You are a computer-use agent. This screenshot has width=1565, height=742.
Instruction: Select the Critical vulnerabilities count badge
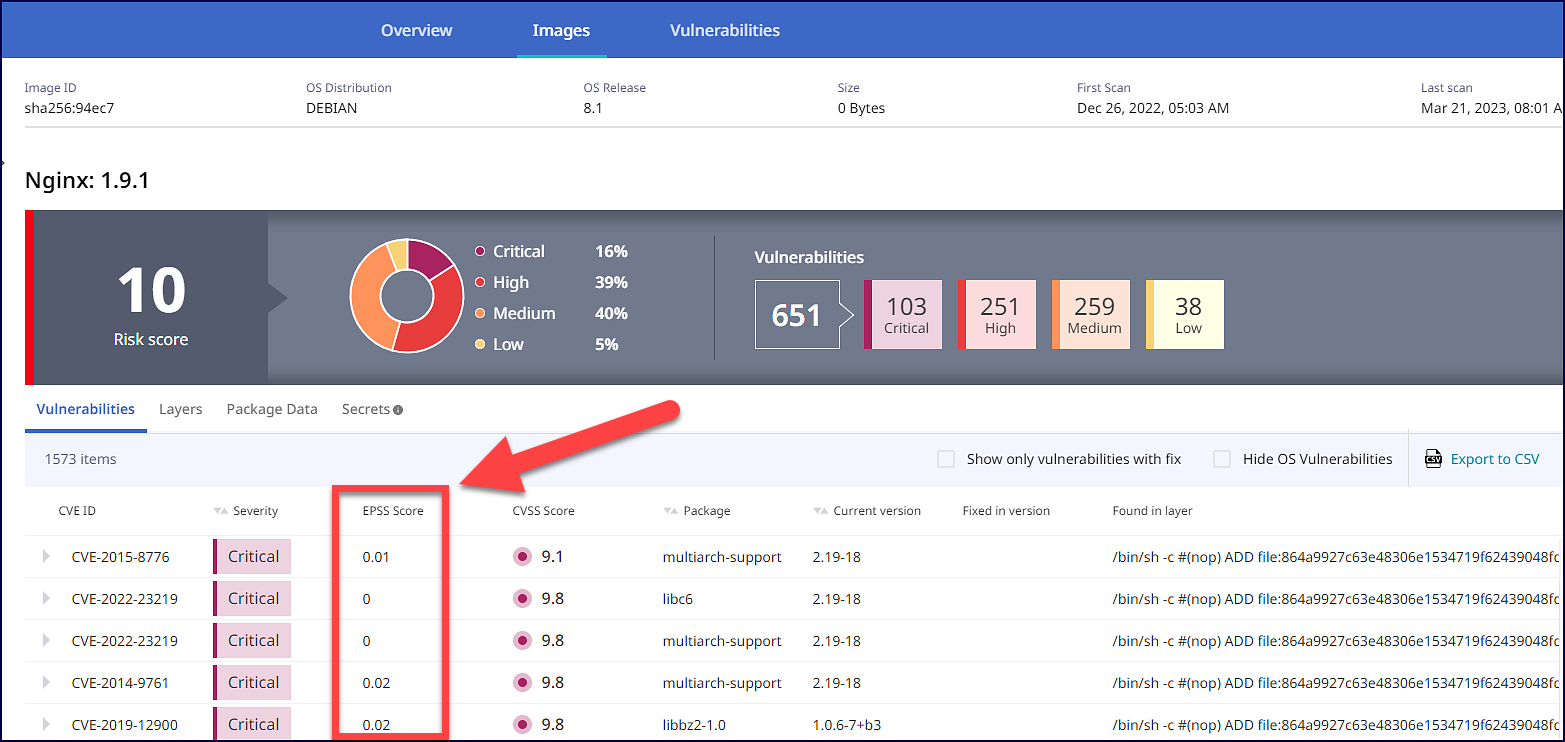point(905,314)
